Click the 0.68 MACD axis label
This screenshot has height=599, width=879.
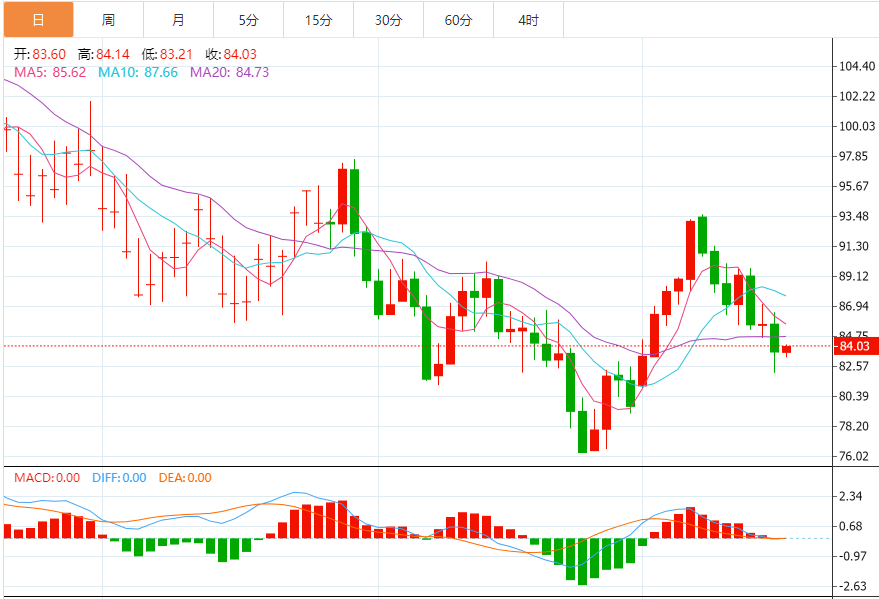(x=851, y=526)
